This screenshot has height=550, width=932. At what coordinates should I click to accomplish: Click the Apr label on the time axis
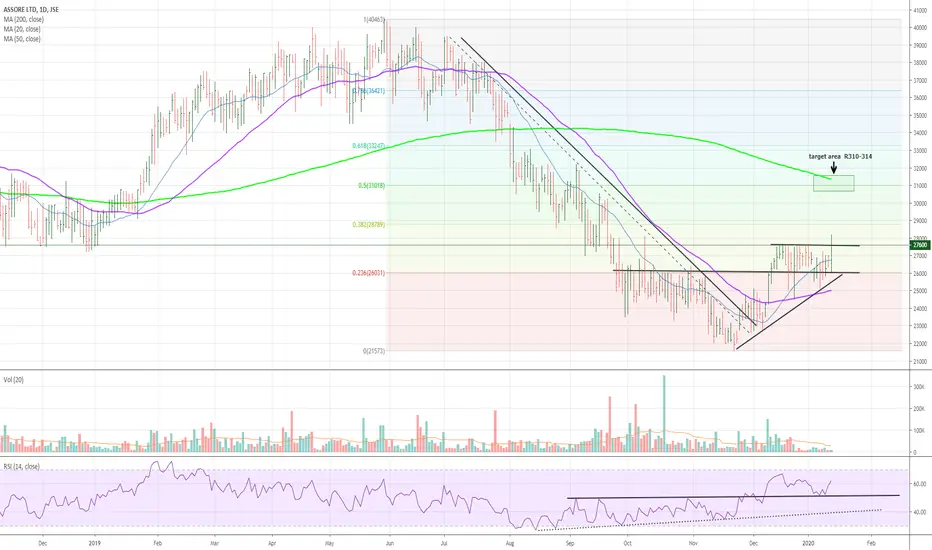coord(272,543)
